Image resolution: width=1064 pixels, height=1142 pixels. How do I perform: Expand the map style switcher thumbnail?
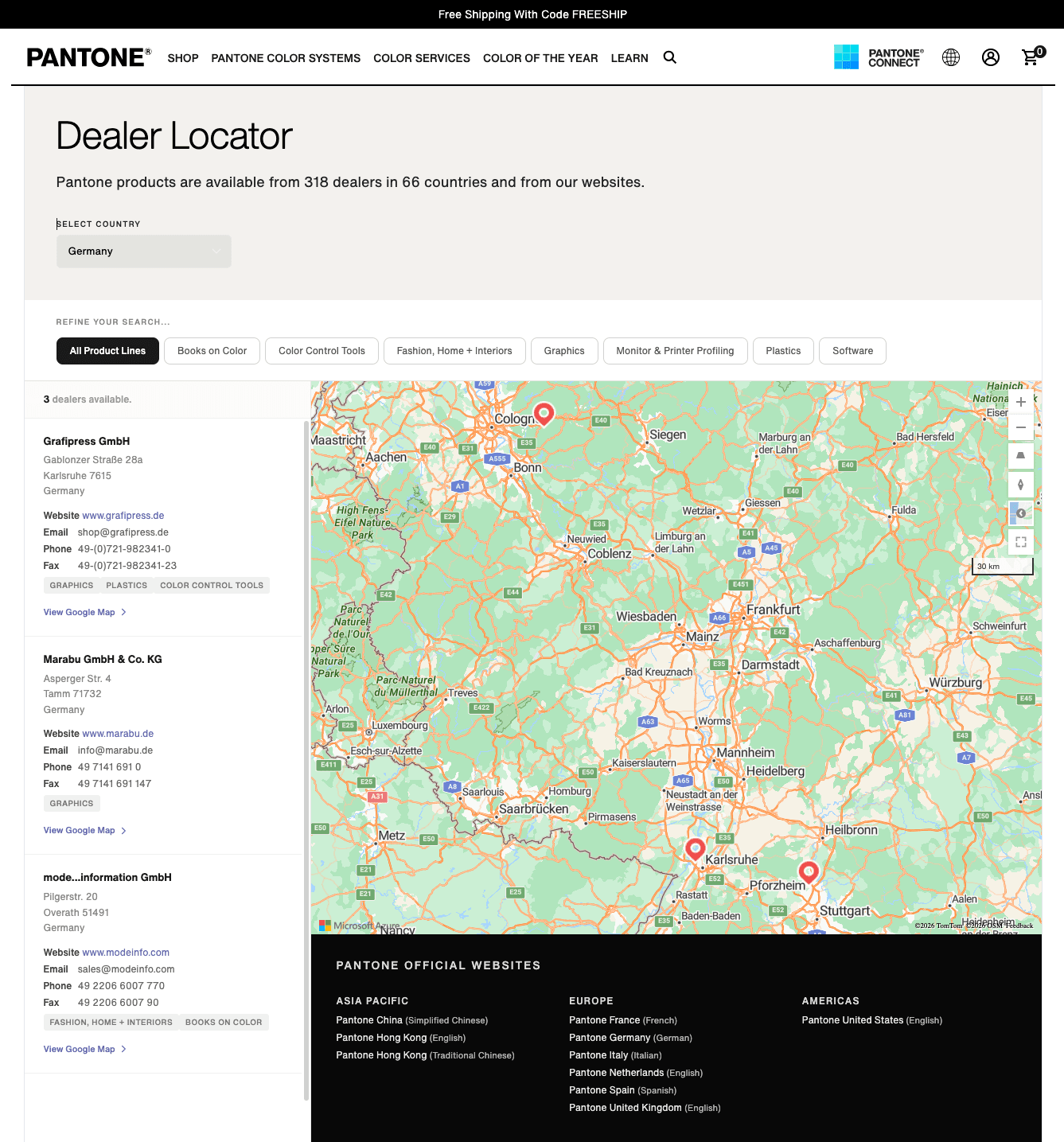tap(1020, 513)
